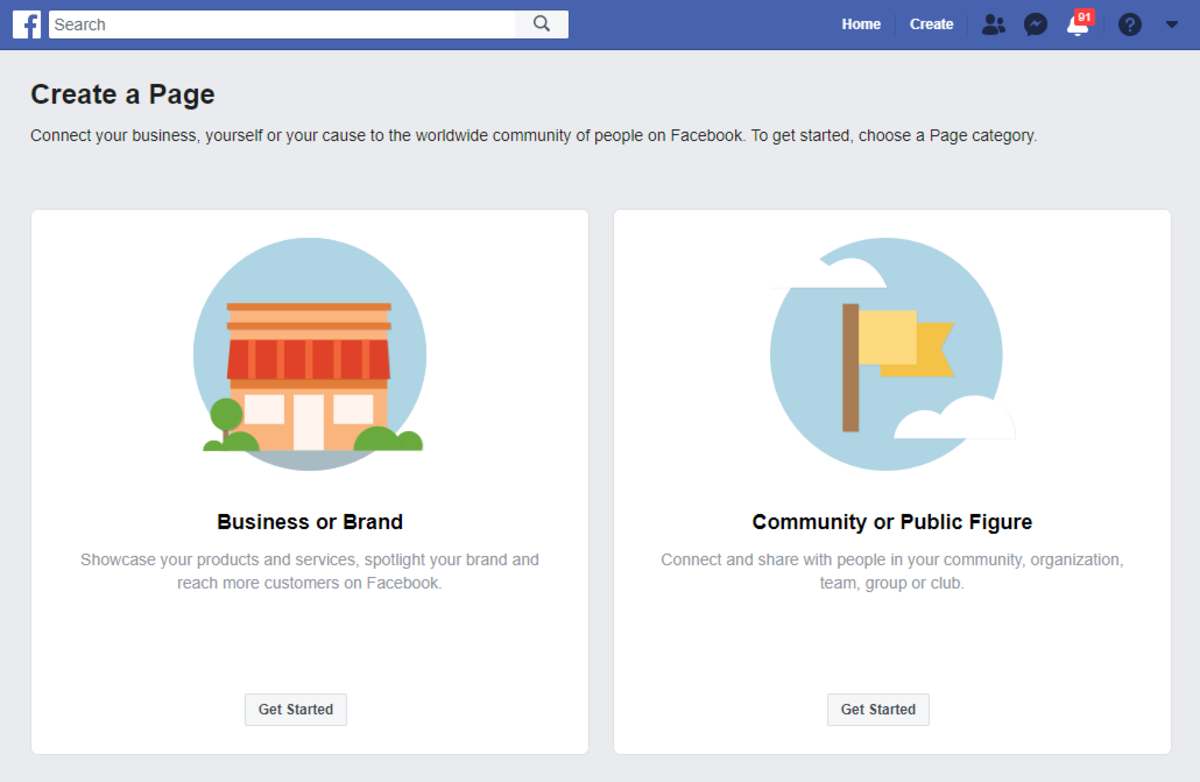Check notifications via the bell icon
This screenshot has width=1200, height=782.
pyautogui.click(x=1077, y=26)
